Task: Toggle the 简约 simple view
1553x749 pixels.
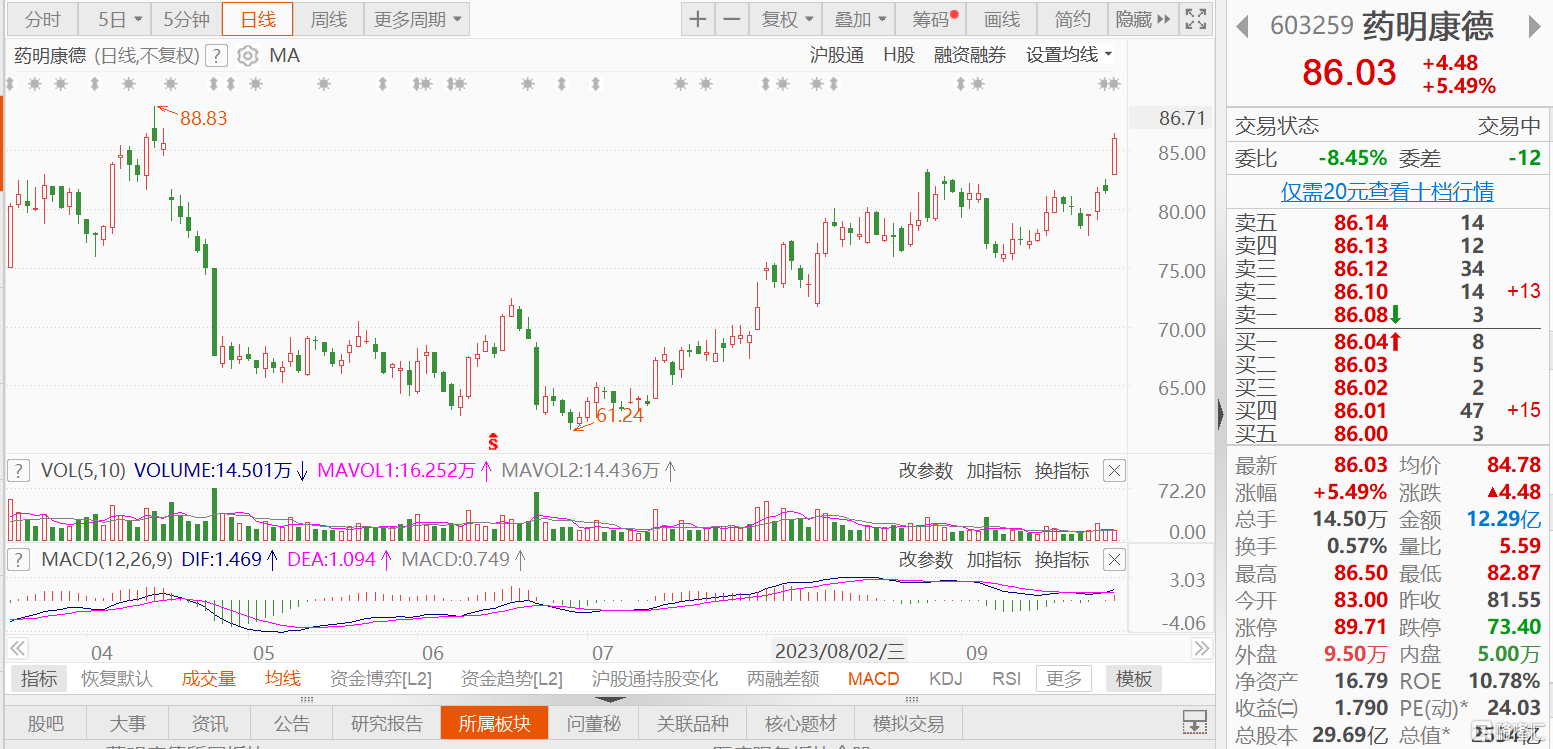Action: 1073,19
